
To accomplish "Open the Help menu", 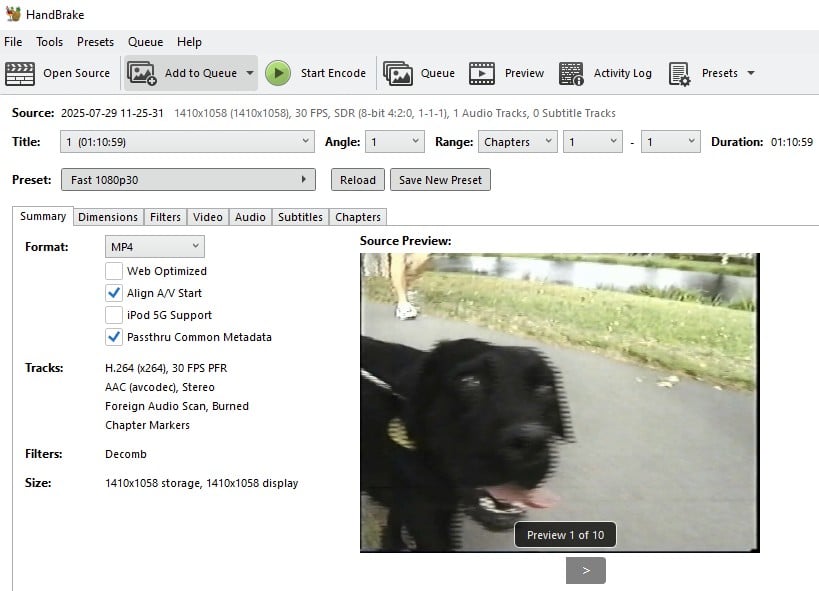I will click(189, 42).
